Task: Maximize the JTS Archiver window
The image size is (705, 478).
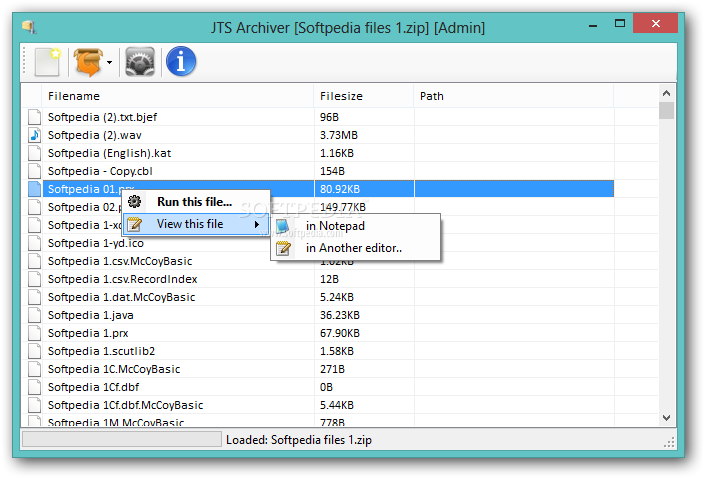Action: (x=620, y=23)
